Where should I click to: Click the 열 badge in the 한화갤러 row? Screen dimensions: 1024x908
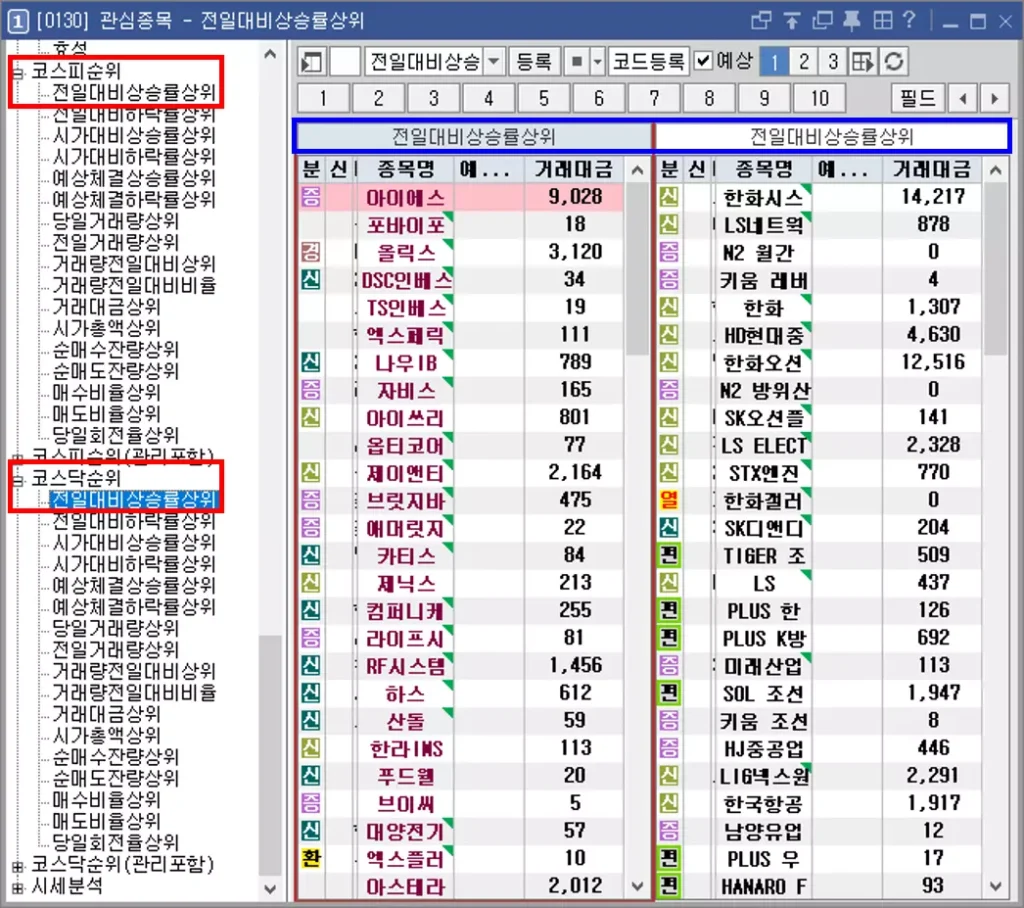[669, 500]
